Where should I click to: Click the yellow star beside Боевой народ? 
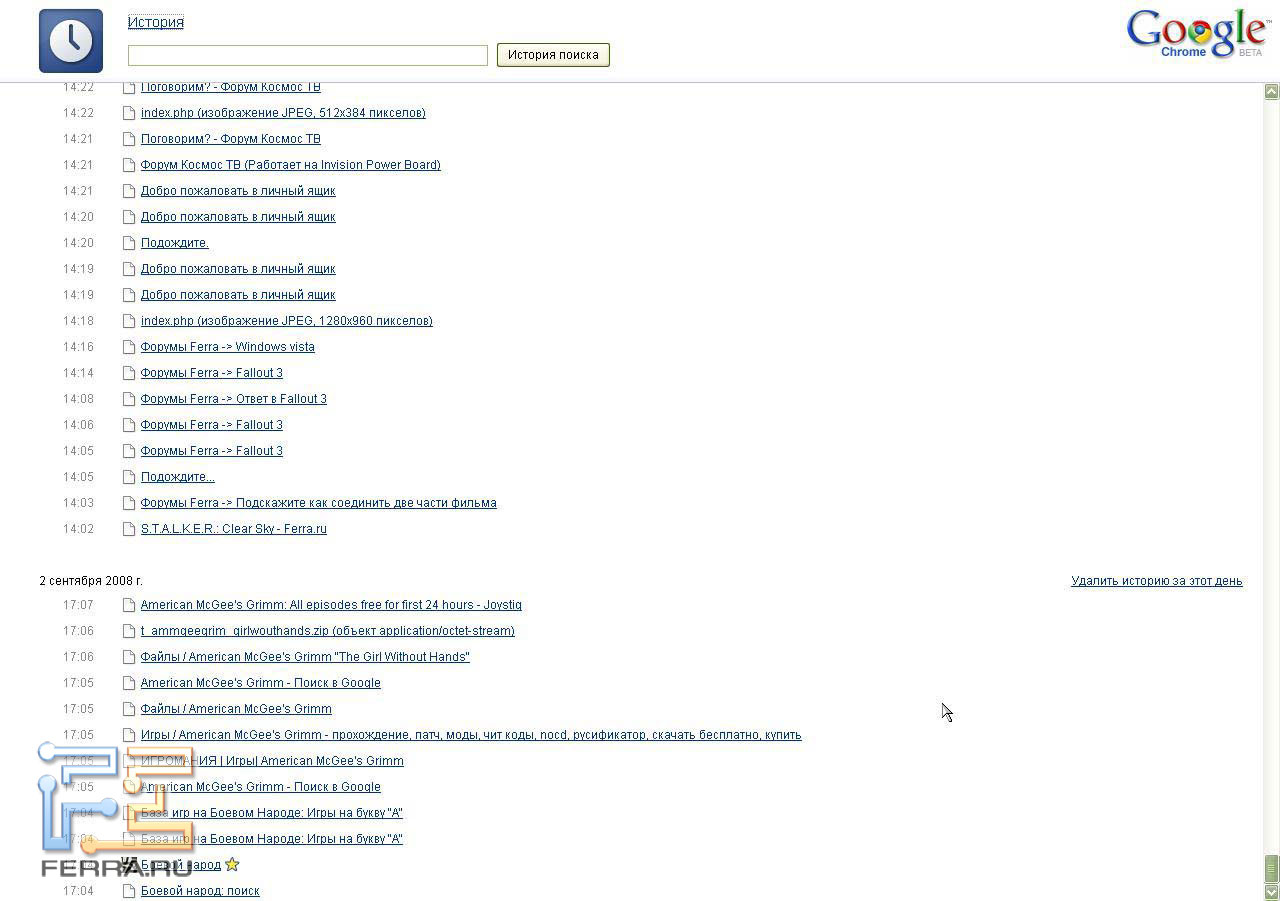point(232,864)
